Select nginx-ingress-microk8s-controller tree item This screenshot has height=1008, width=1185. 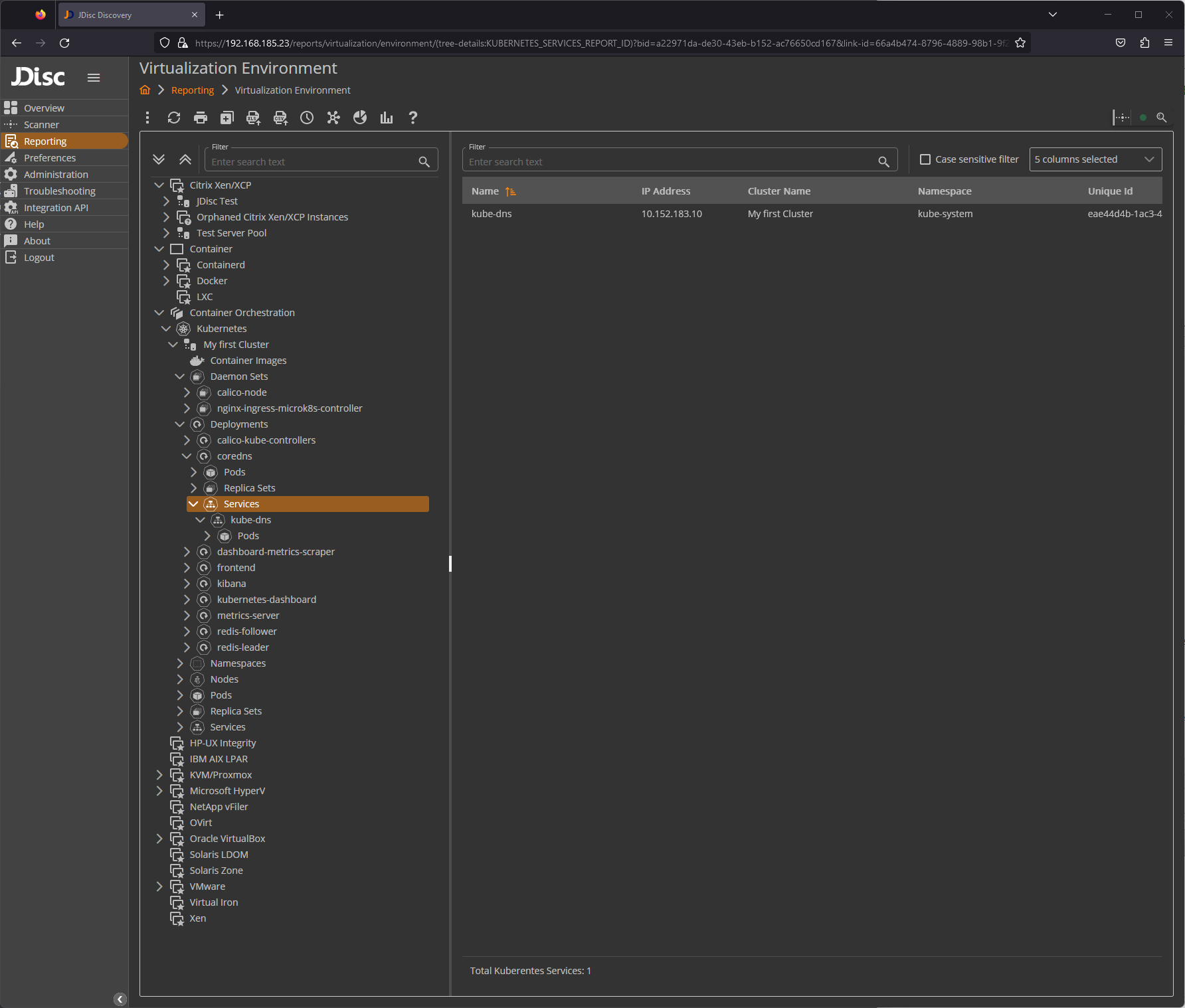tap(290, 408)
